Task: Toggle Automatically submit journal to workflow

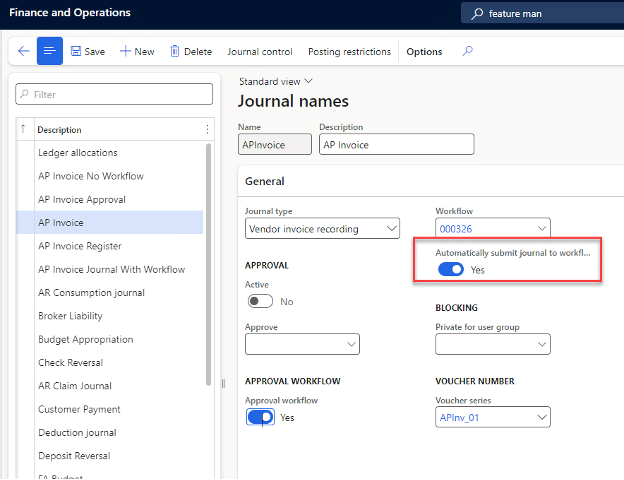Action: pos(451,269)
